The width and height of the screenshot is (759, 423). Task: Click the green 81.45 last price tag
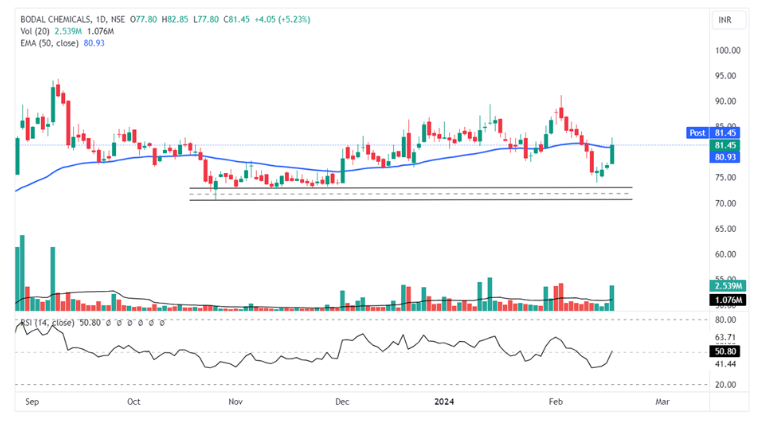click(725, 145)
